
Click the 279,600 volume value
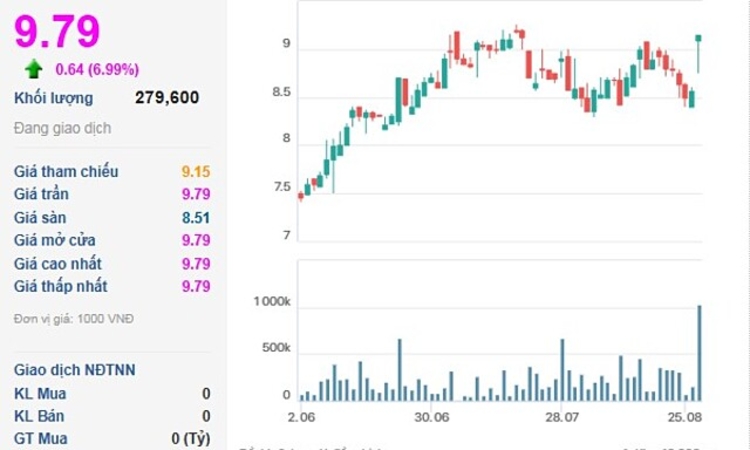pyautogui.click(x=166, y=98)
